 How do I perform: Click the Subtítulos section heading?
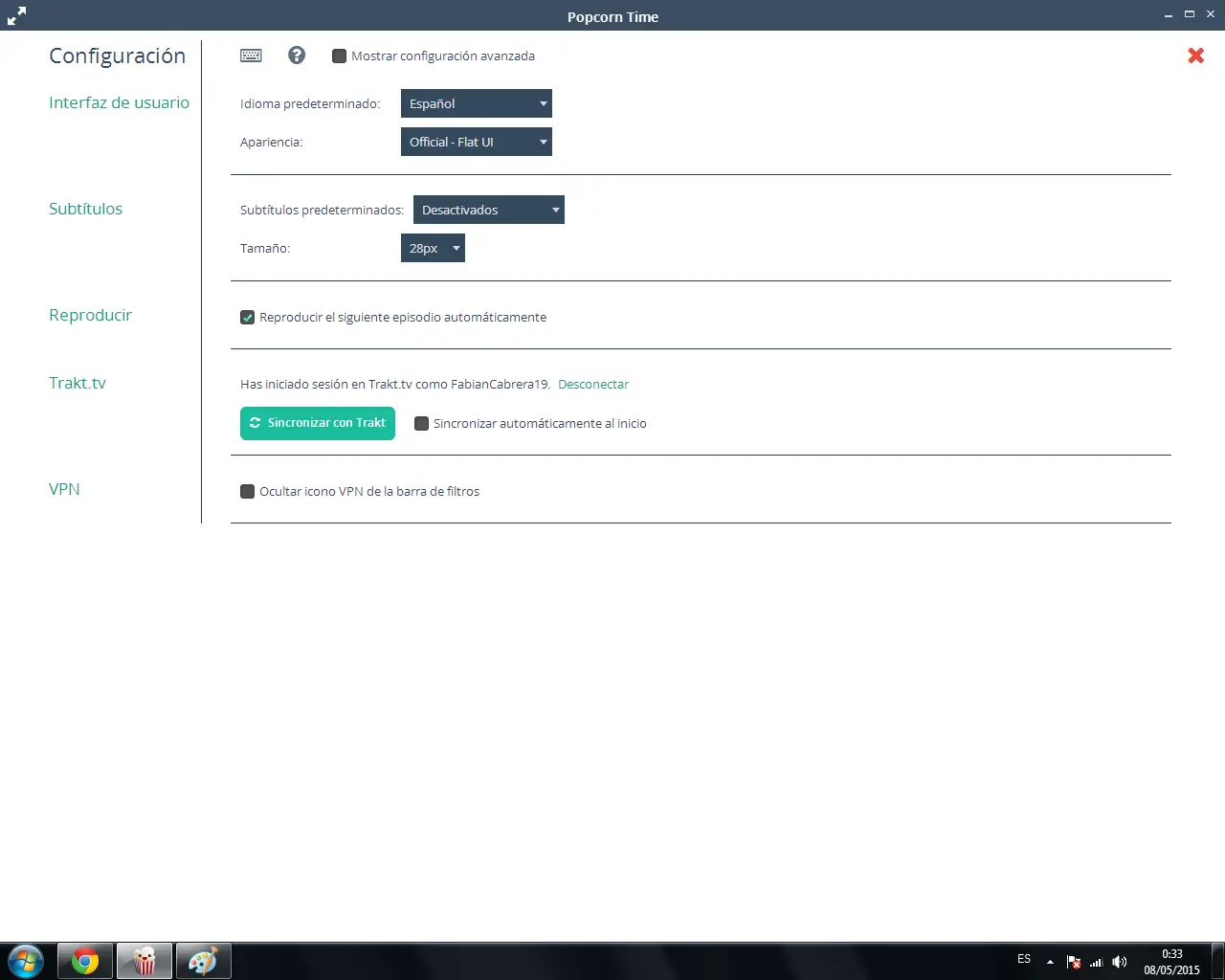click(85, 209)
